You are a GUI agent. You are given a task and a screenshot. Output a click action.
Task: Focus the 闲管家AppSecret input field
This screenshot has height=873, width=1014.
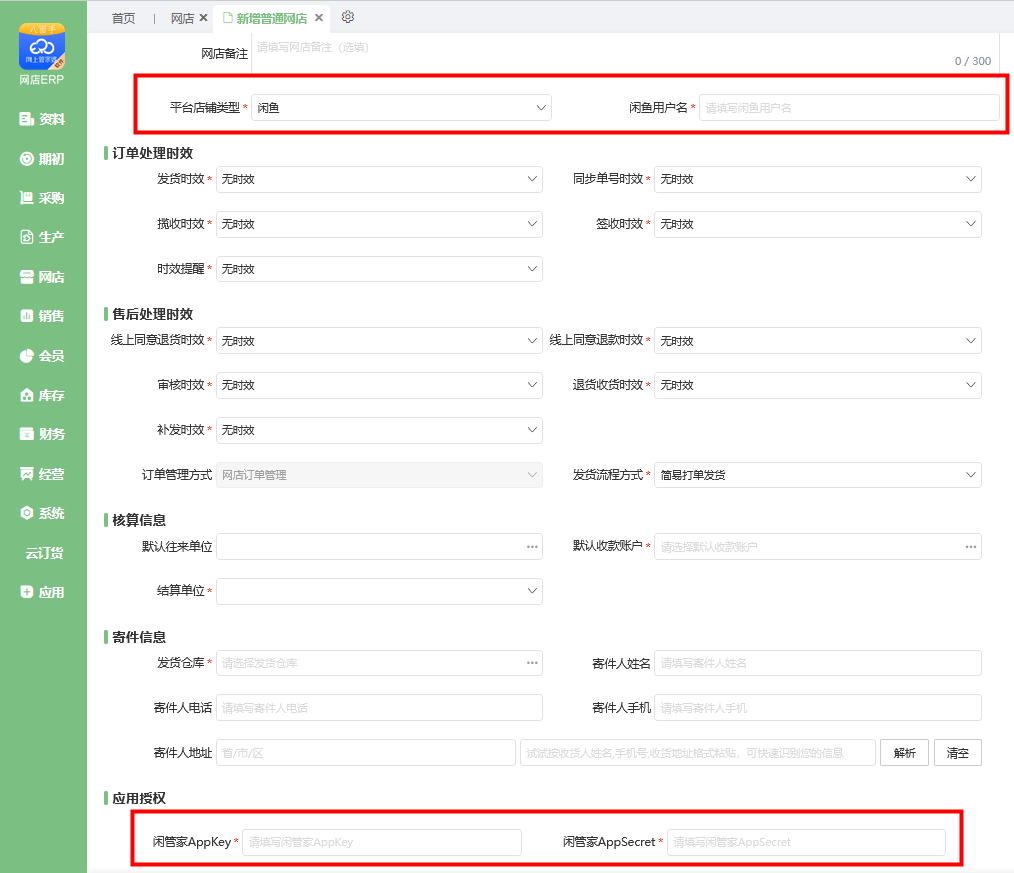pyautogui.click(x=806, y=842)
